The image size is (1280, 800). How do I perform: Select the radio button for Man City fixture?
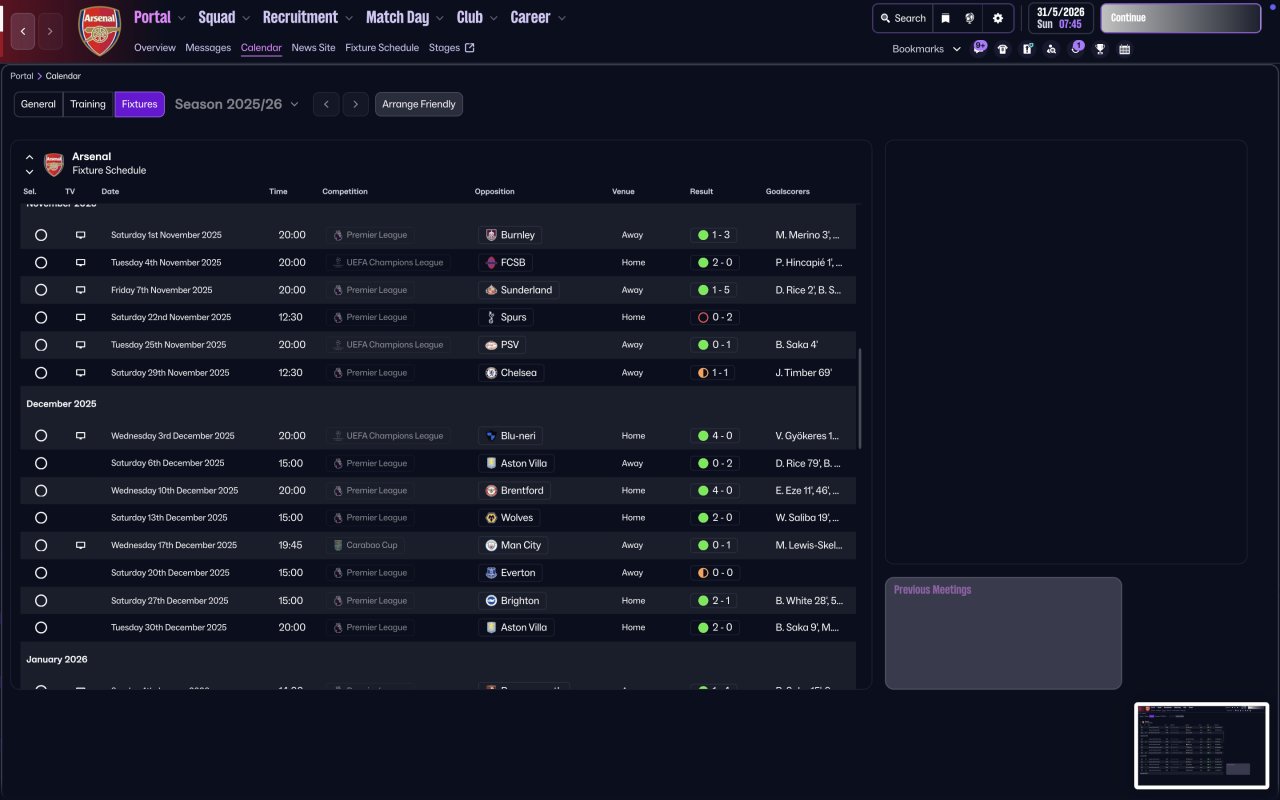41,546
